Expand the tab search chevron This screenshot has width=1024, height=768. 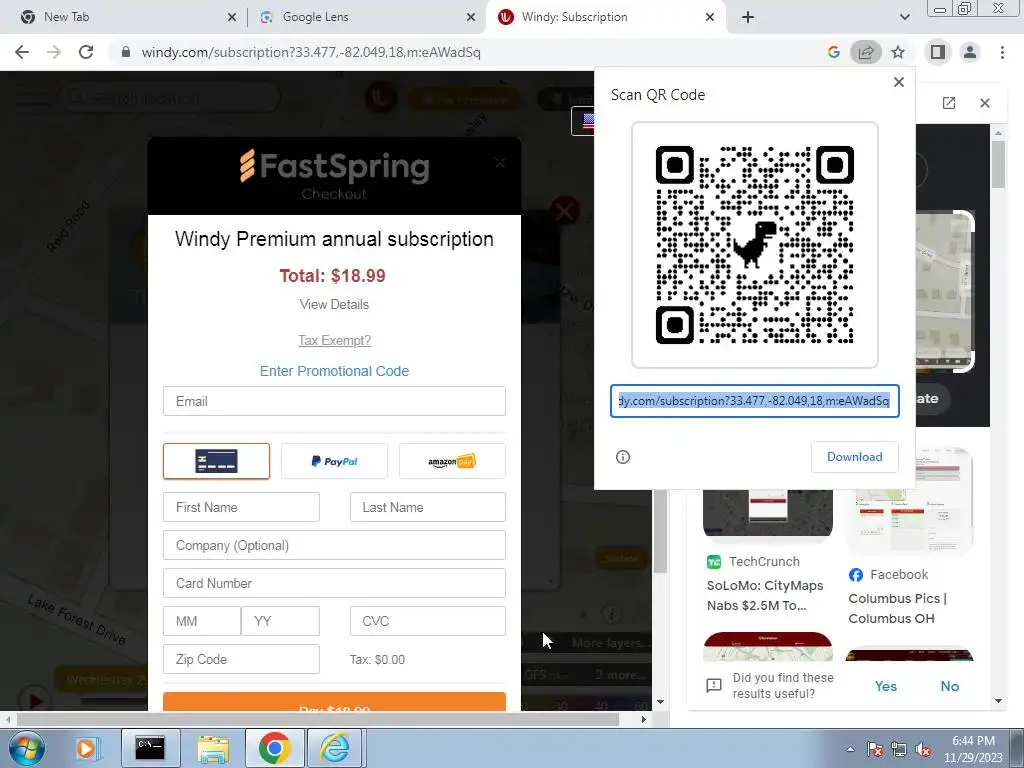[904, 17]
